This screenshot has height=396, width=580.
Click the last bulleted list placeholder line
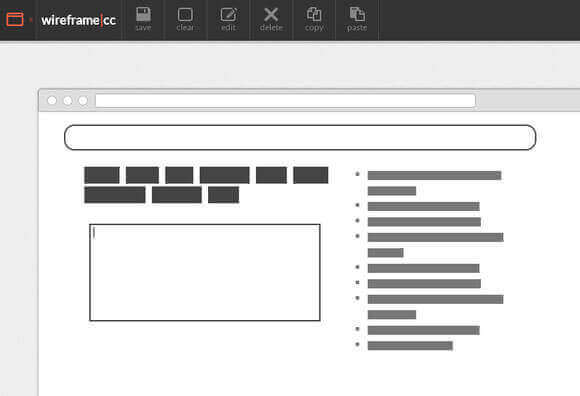click(410, 346)
